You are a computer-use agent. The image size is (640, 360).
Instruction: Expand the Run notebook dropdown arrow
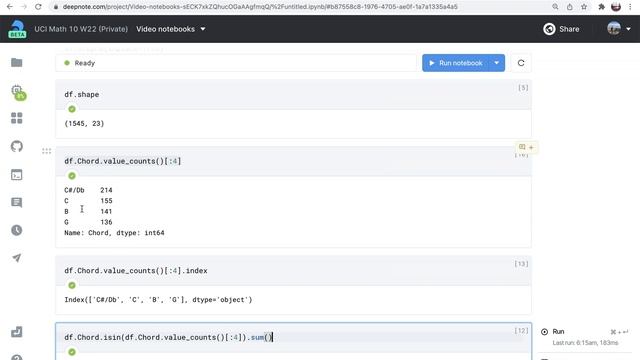click(496, 63)
